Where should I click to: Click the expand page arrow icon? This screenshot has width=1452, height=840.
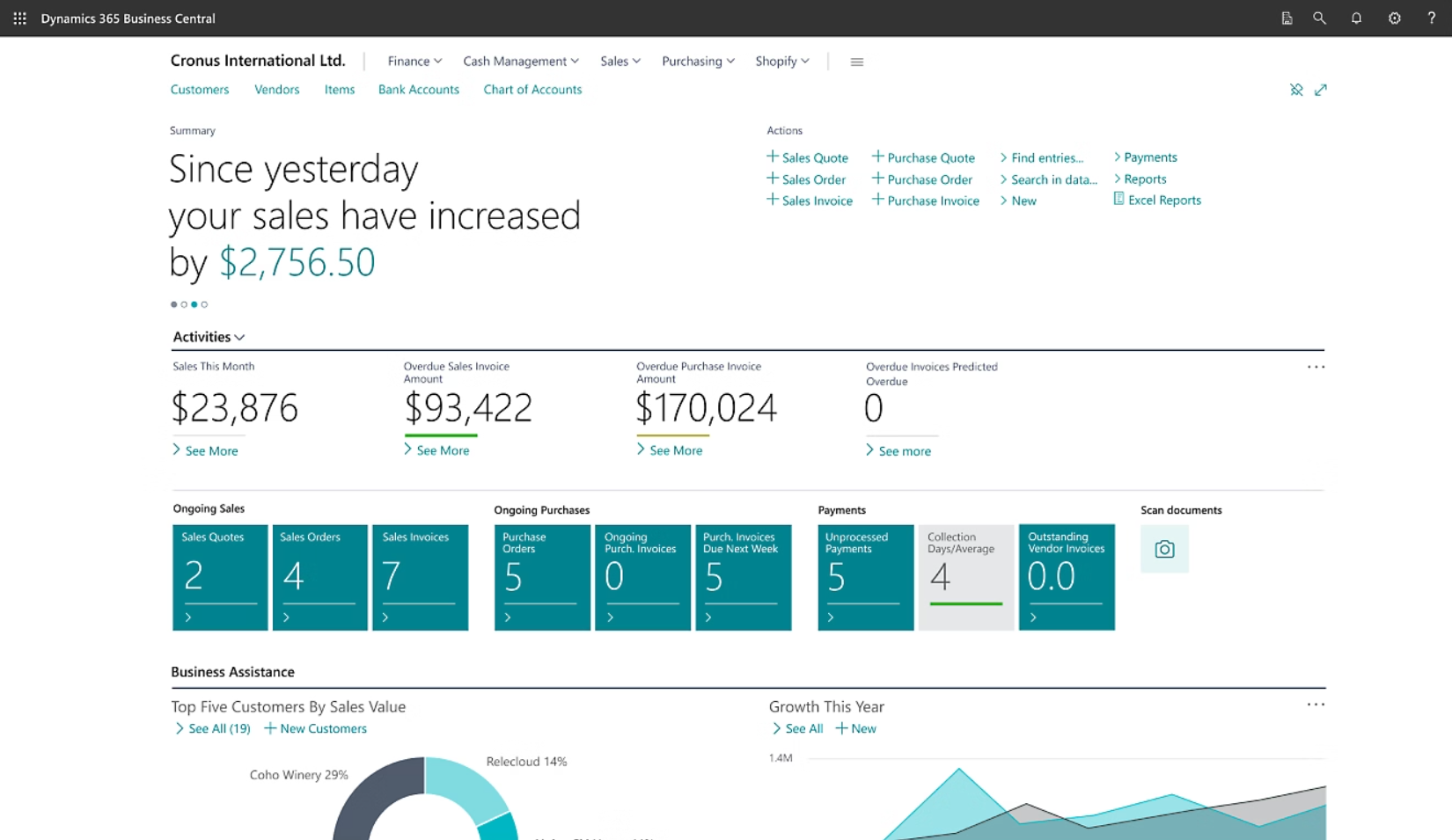point(1321,90)
